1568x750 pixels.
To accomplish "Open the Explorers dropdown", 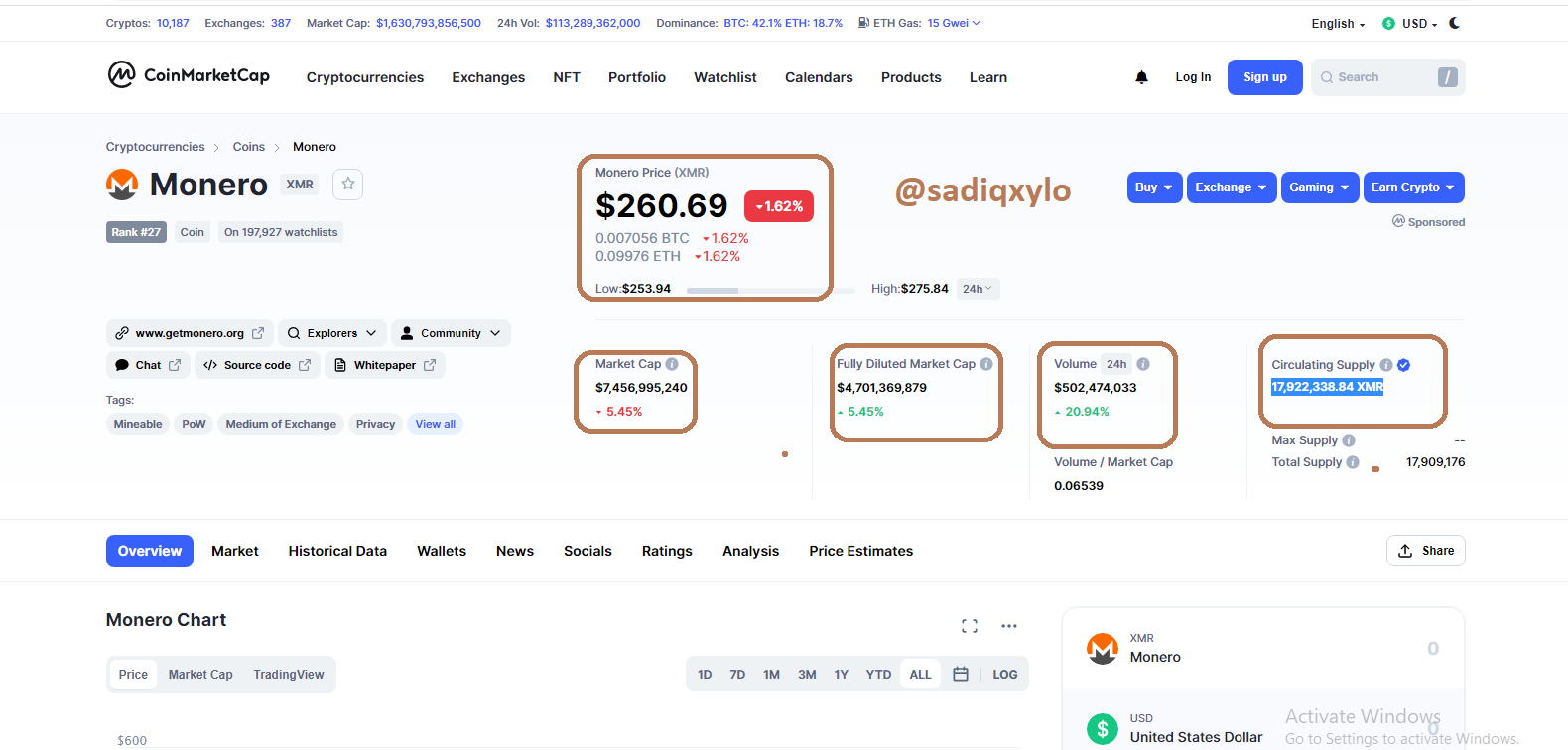I will click(x=331, y=333).
